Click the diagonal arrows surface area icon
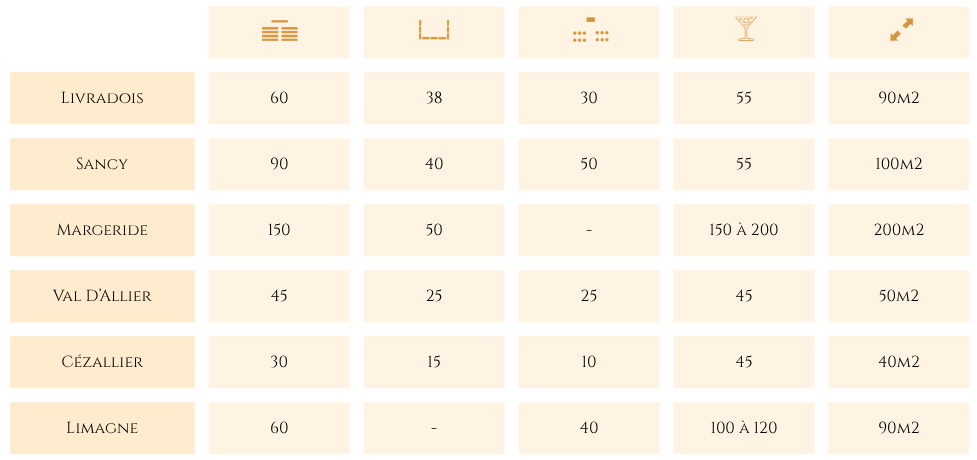 point(901,30)
